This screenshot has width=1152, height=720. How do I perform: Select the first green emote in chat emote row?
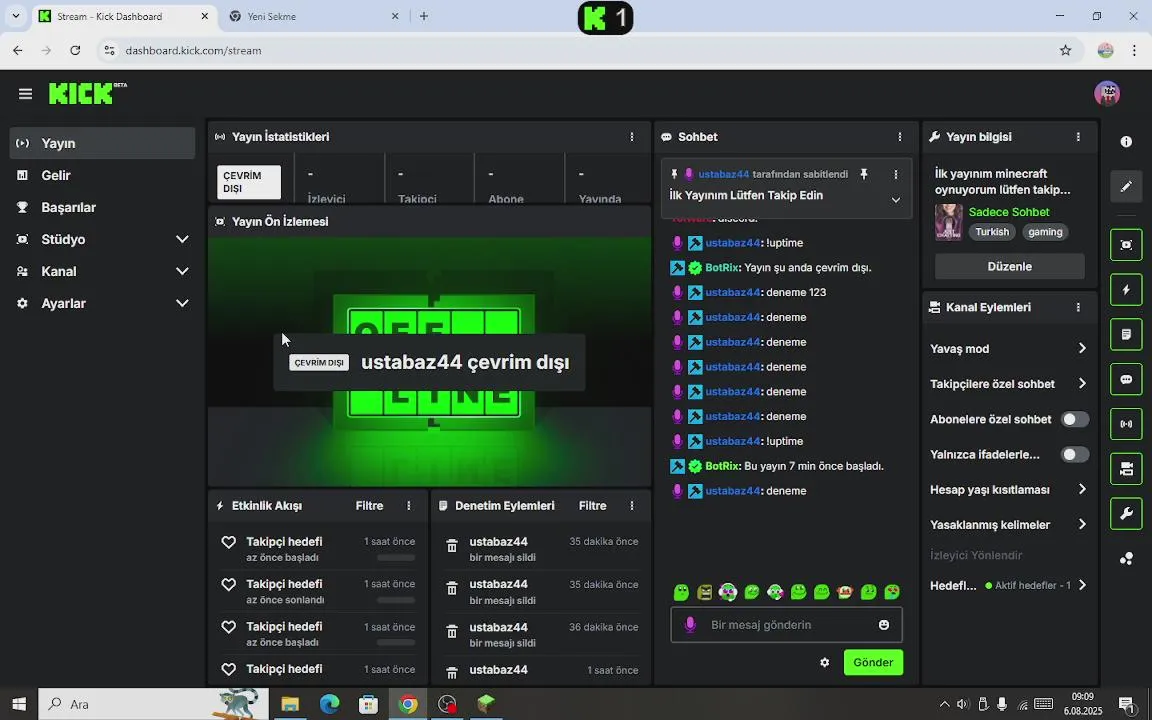pos(681,591)
